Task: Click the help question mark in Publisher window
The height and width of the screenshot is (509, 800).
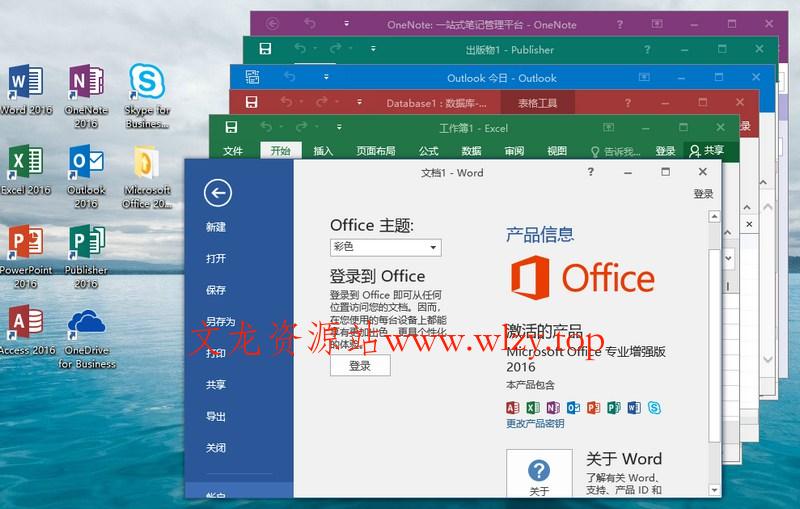Action: point(647,49)
